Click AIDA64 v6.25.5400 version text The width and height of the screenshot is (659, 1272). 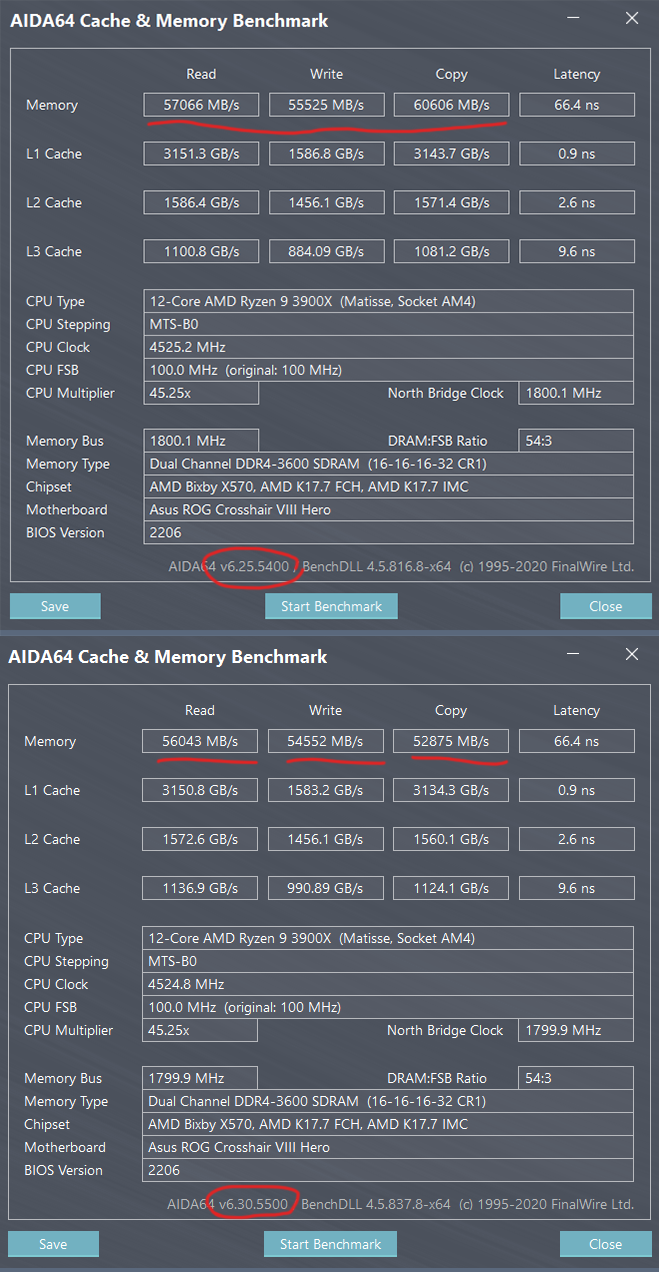coord(229,567)
